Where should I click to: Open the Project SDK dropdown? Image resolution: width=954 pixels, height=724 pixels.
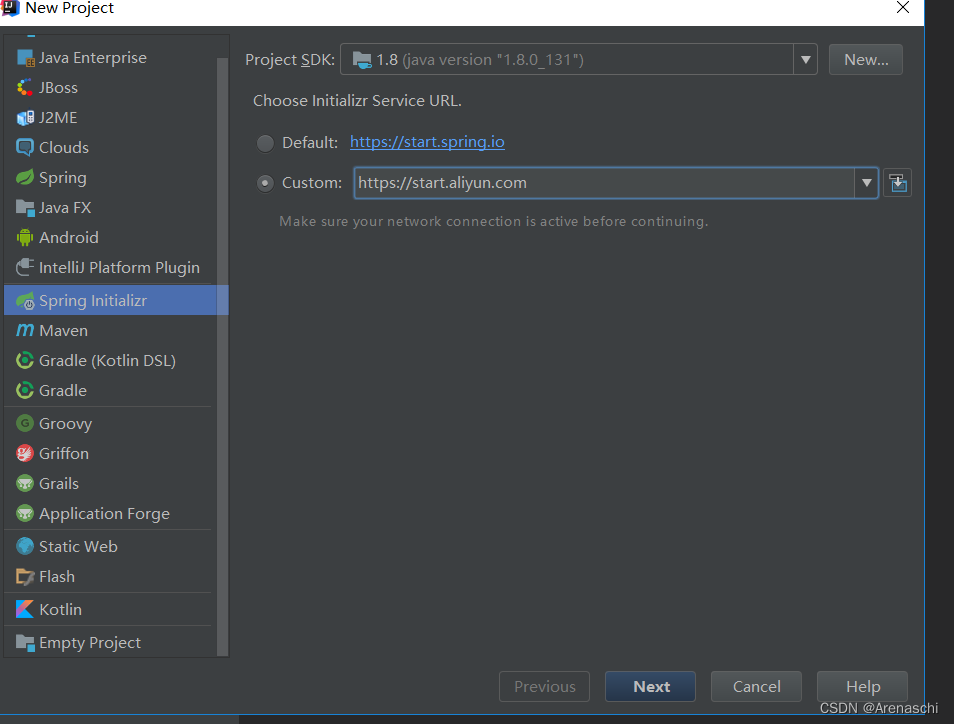tap(805, 59)
